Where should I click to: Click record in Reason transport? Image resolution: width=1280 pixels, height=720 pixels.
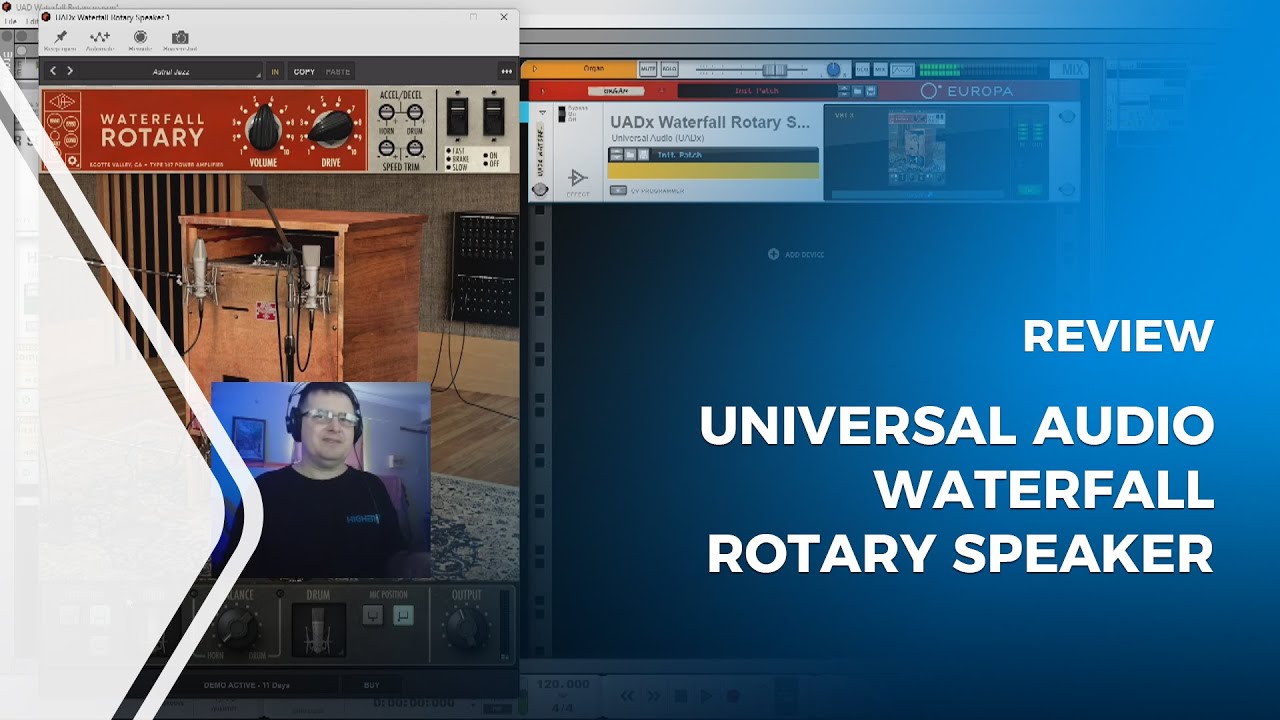[733, 695]
